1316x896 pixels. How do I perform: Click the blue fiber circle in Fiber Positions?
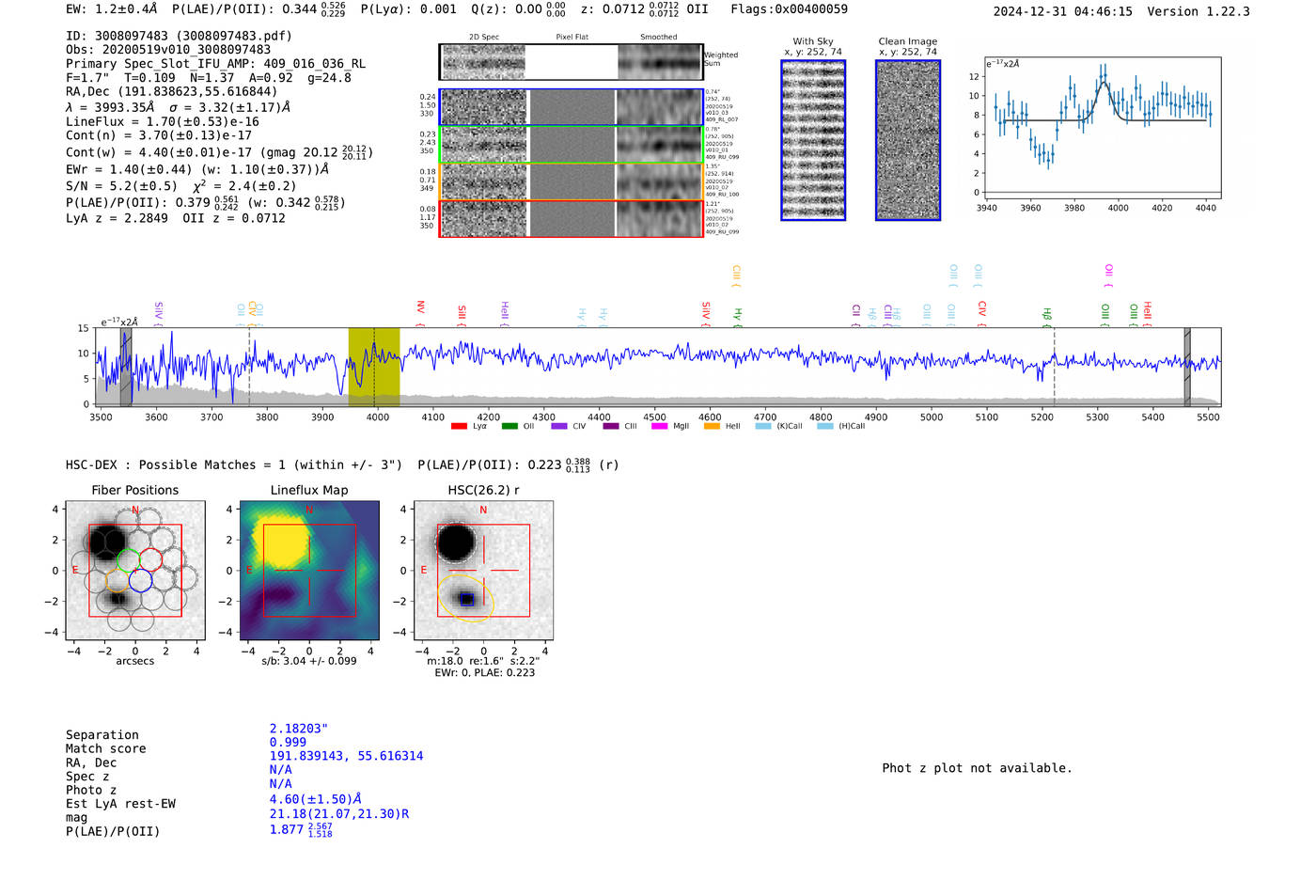point(140,581)
